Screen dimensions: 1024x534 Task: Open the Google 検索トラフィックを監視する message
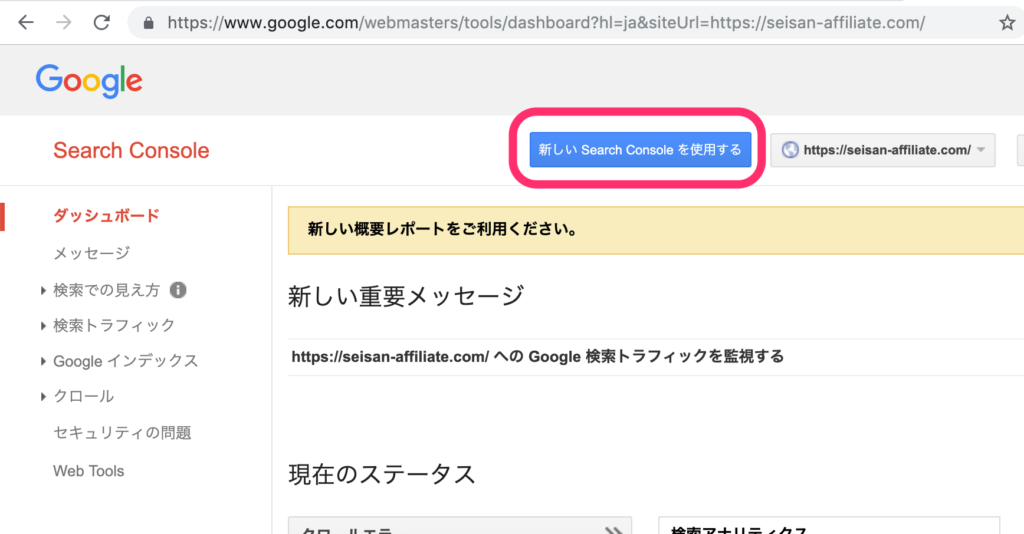[x=537, y=356]
